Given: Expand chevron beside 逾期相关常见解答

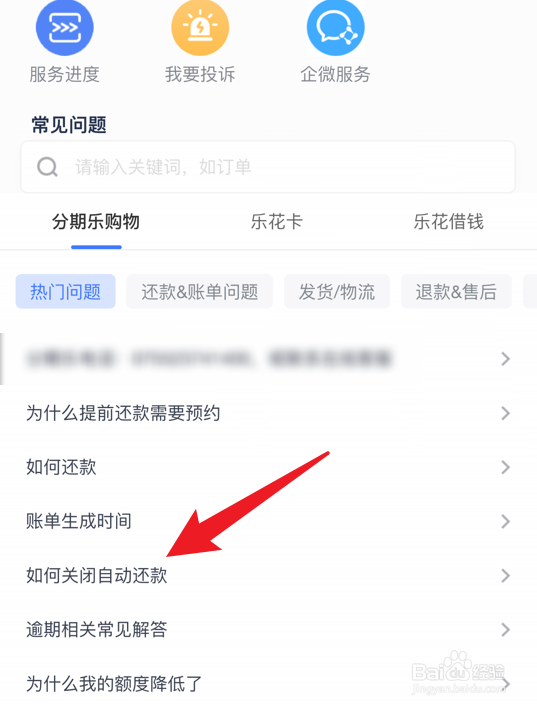Looking at the screenshot, I should [x=506, y=630].
